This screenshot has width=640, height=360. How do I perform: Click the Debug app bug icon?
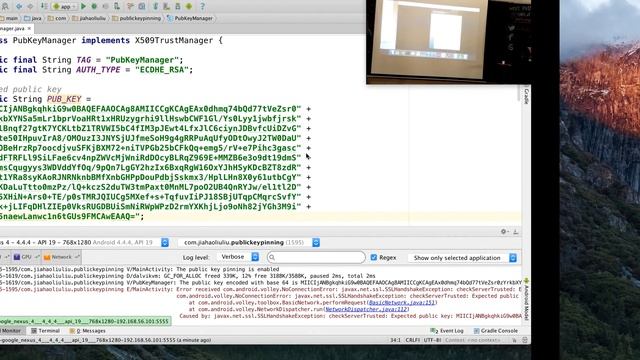pyautogui.click(x=94, y=6)
